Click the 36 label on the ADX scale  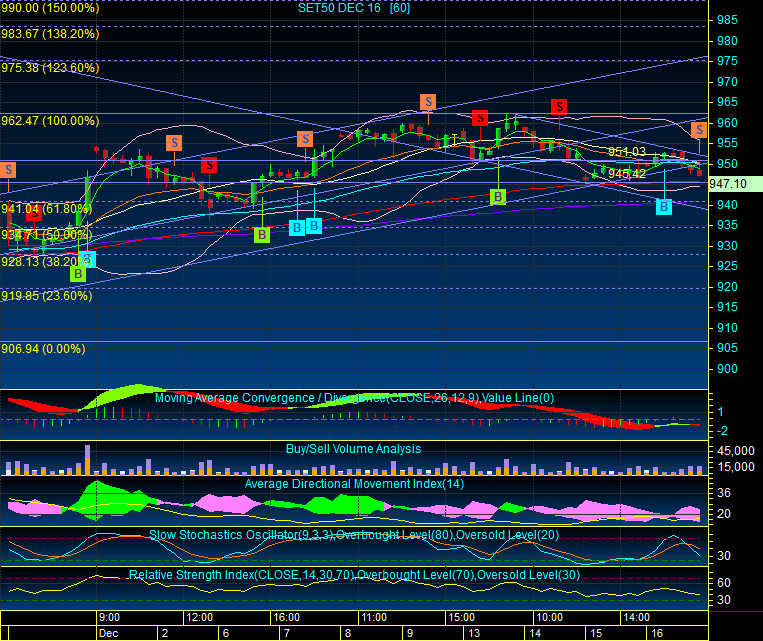(x=724, y=493)
